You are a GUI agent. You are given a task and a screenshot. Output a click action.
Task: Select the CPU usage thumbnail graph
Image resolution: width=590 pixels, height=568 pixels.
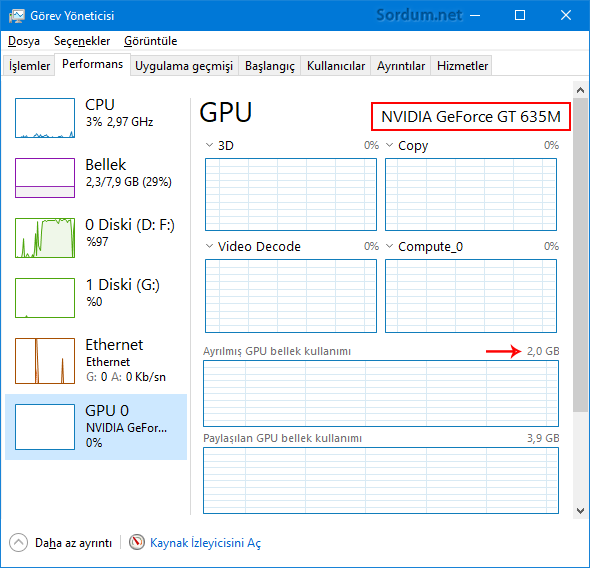click(45, 118)
